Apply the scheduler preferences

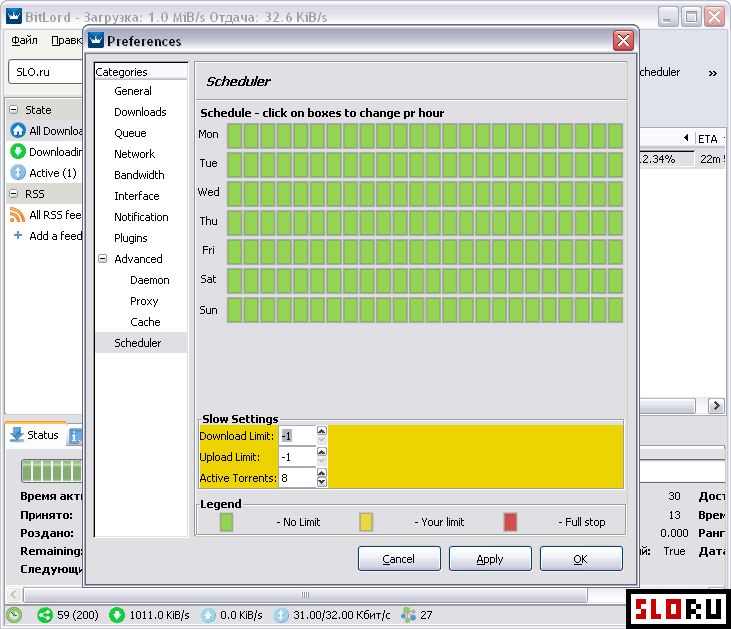(x=490, y=559)
